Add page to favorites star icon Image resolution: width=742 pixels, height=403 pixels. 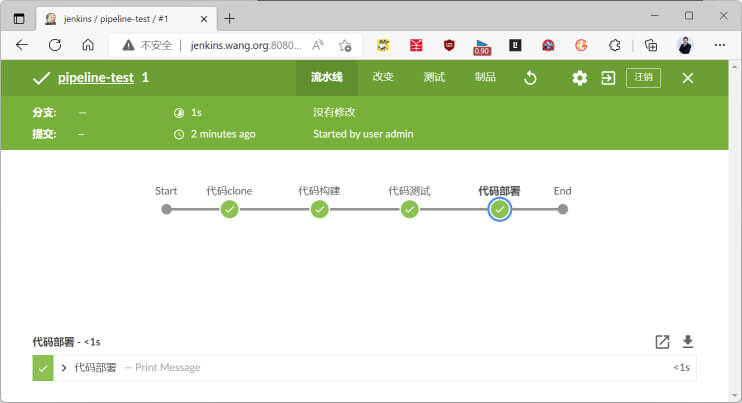[345, 45]
